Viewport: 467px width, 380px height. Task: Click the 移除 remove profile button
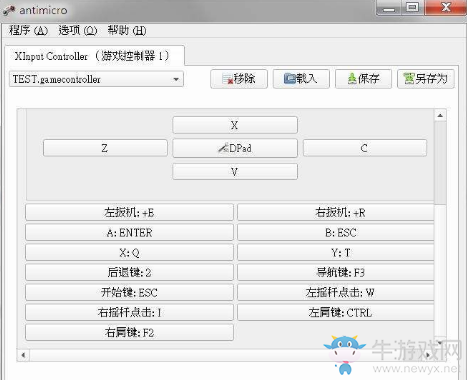[x=239, y=79]
